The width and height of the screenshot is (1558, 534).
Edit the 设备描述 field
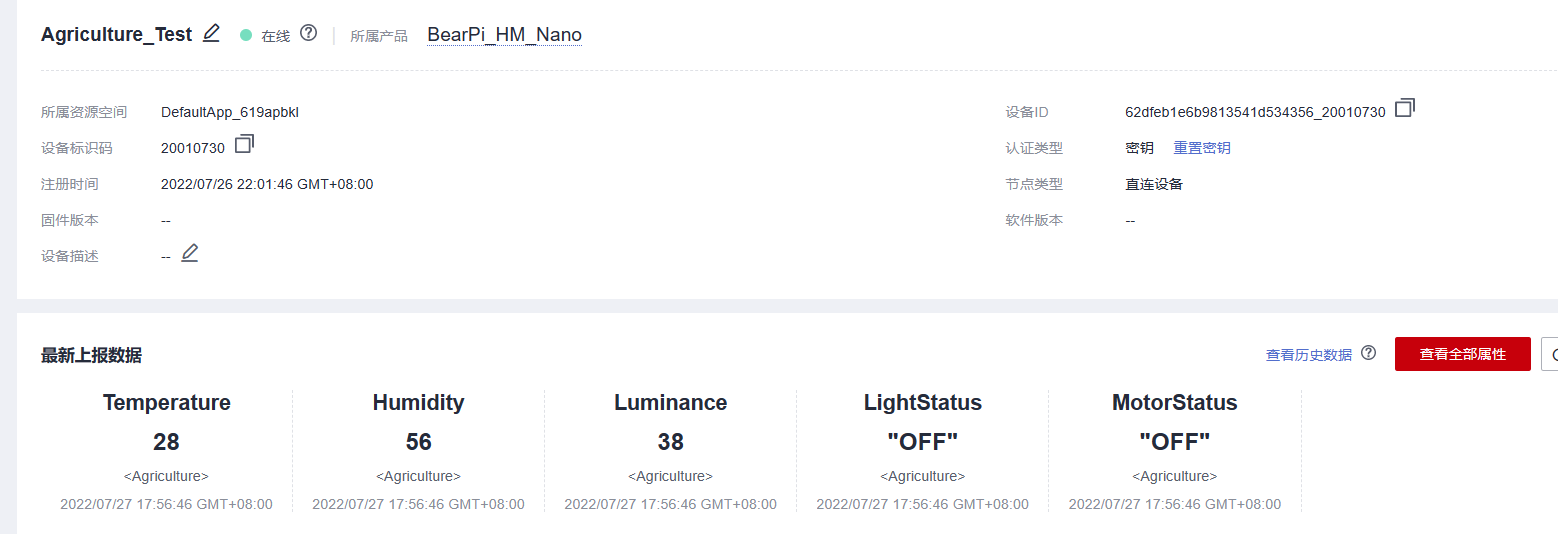pyautogui.click(x=190, y=253)
